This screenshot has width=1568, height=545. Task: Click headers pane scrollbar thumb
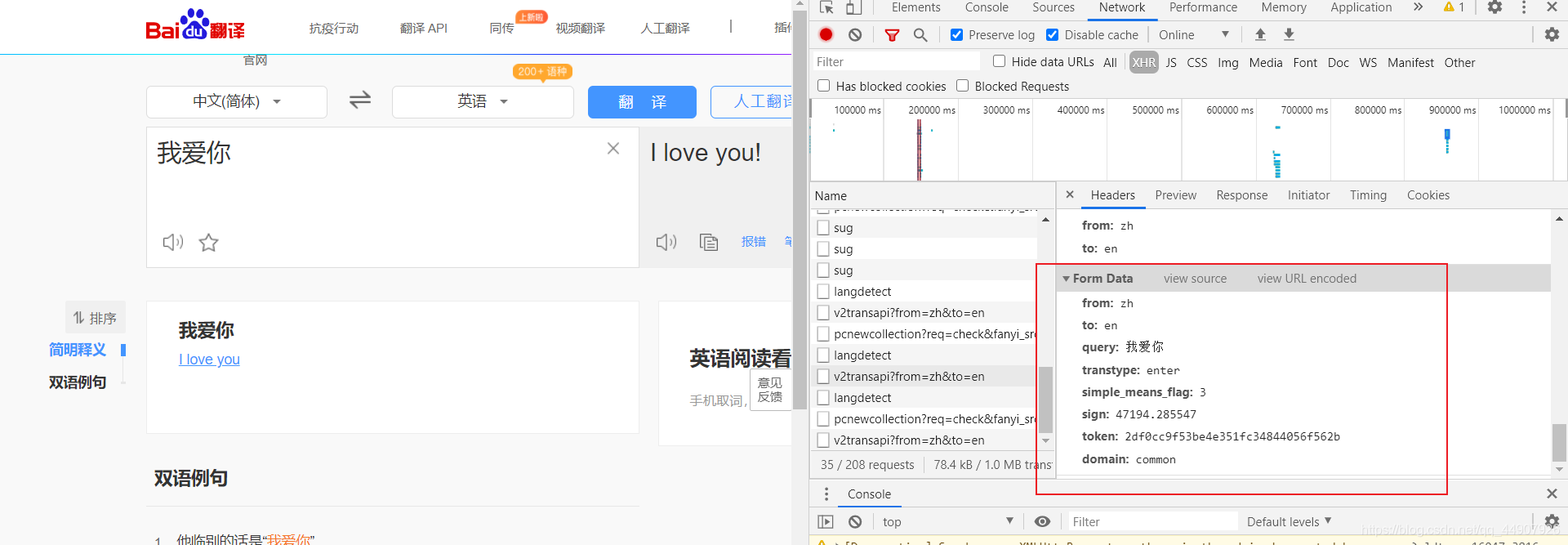tap(1559, 443)
